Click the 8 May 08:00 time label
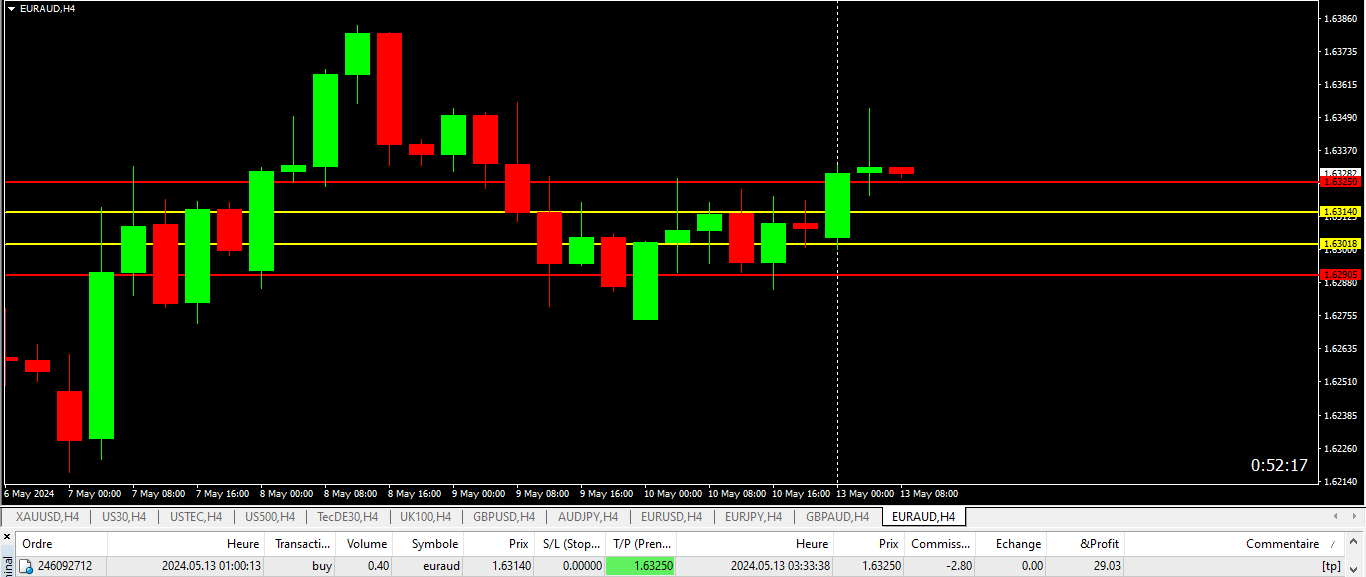The height and width of the screenshot is (577, 1366). tap(351, 494)
